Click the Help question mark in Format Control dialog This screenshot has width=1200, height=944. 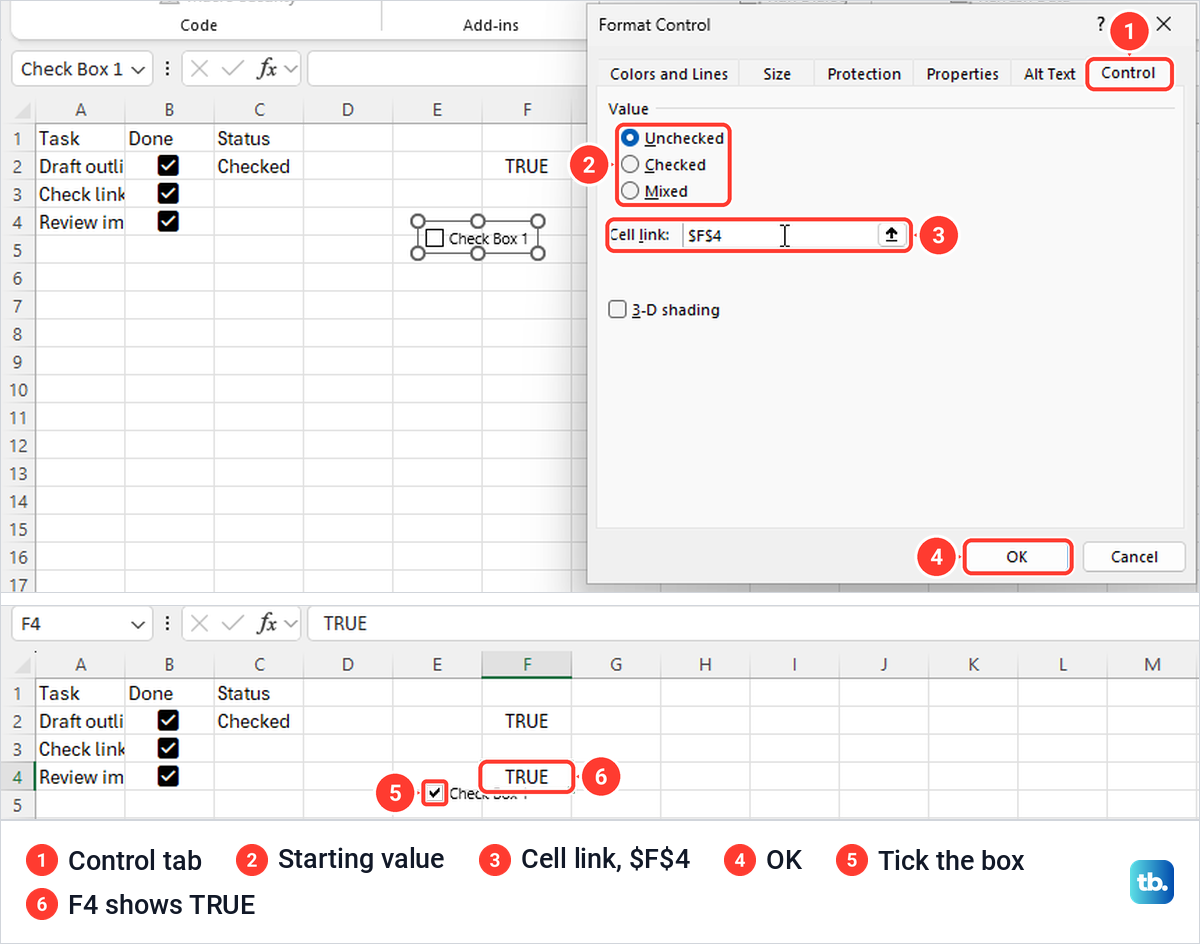(x=1101, y=25)
